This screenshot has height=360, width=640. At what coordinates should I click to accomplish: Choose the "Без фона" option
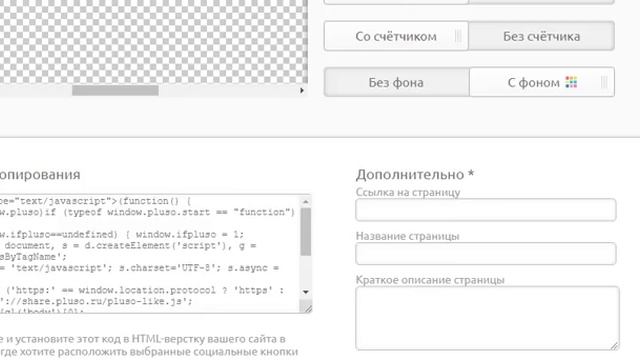click(x=396, y=82)
